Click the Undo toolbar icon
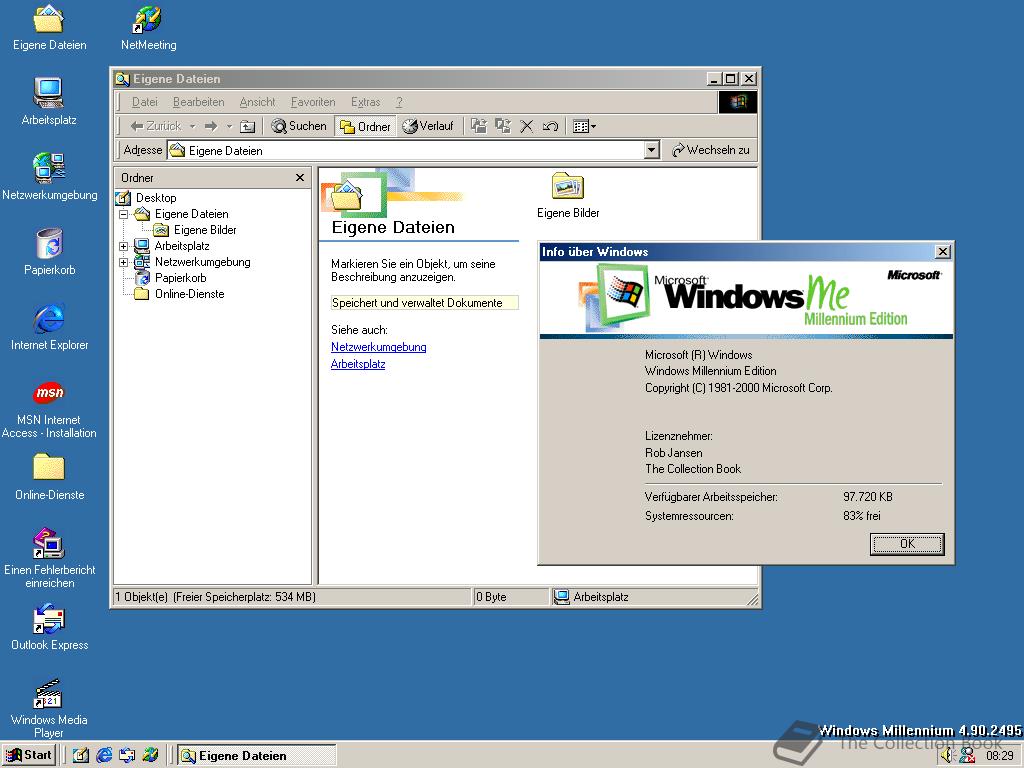 (x=551, y=126)
